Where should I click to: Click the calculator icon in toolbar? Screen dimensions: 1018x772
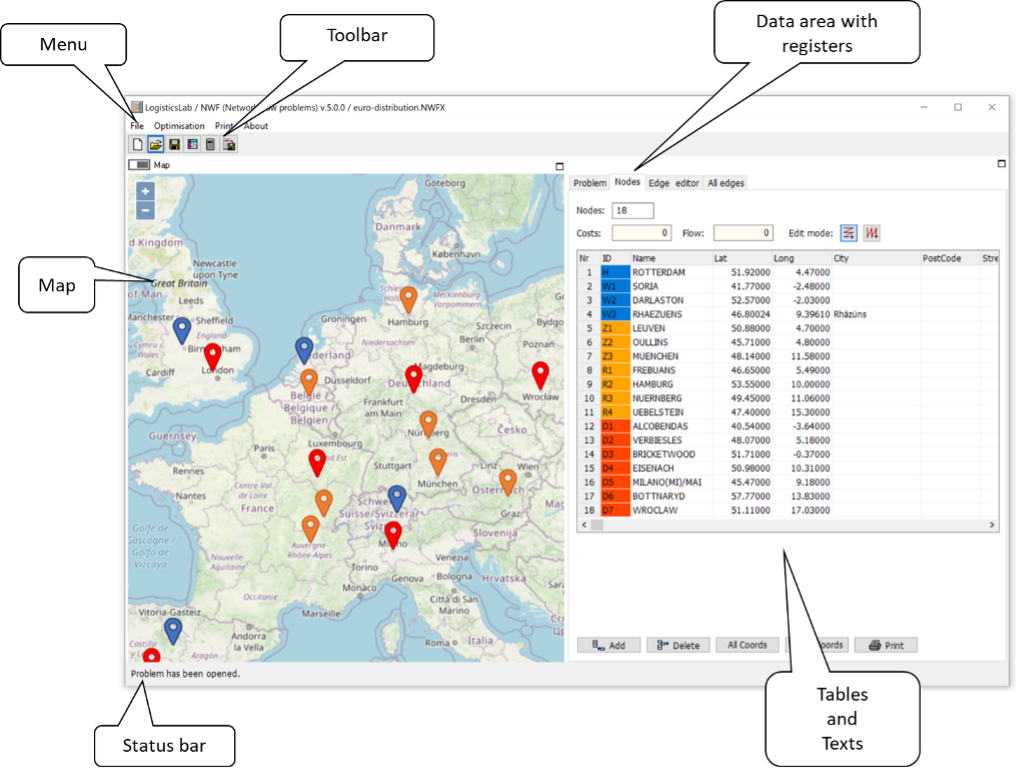[x=210, y=145]
